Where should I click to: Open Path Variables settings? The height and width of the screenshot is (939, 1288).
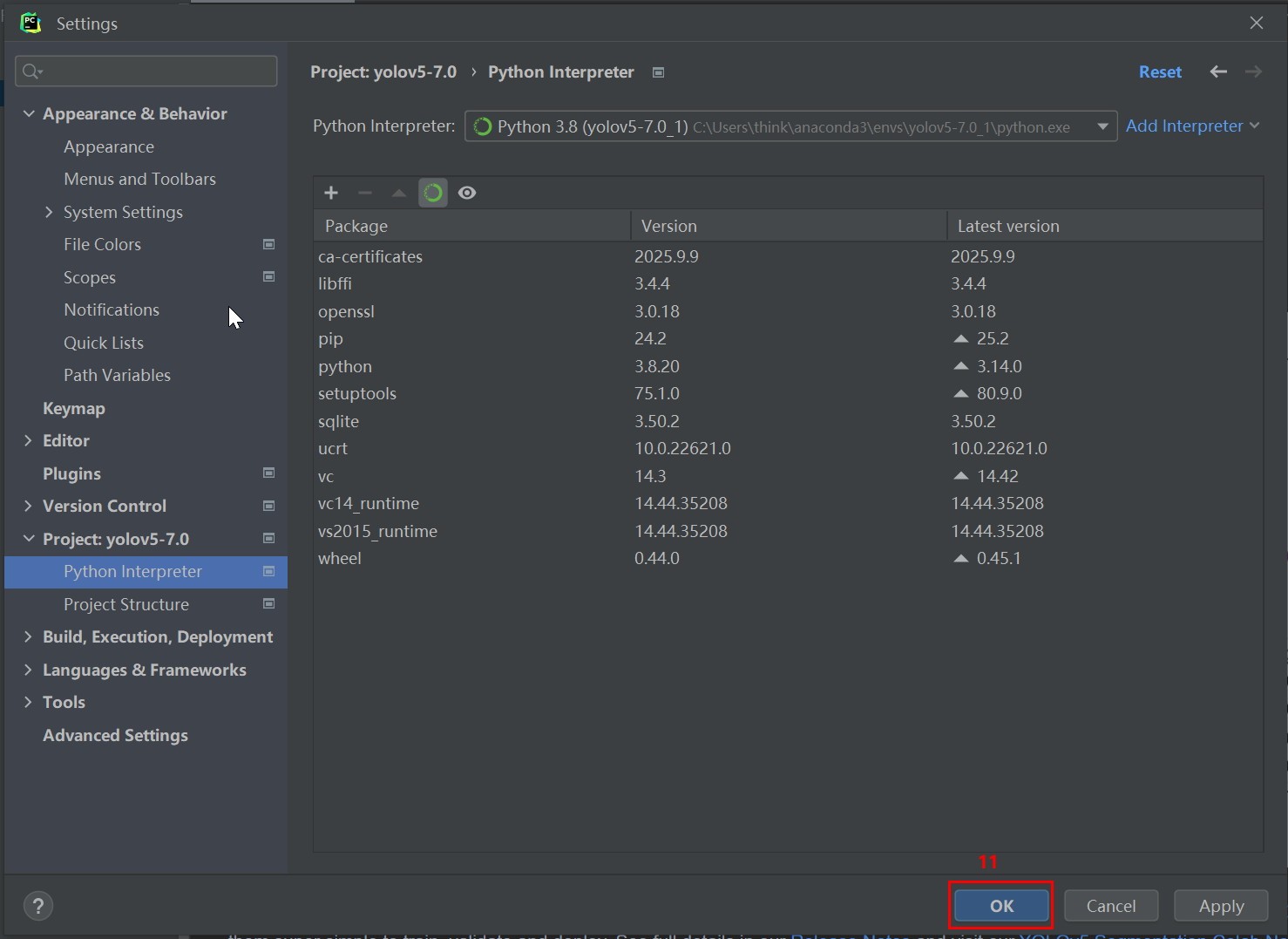(x=117, y=375)
